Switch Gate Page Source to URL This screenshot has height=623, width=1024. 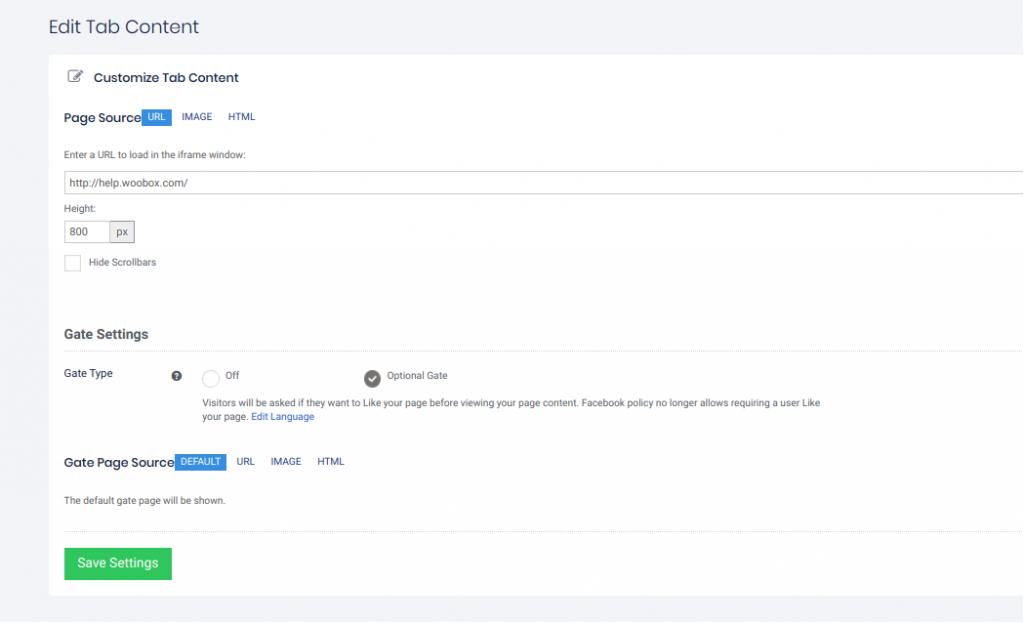[246, 462]
